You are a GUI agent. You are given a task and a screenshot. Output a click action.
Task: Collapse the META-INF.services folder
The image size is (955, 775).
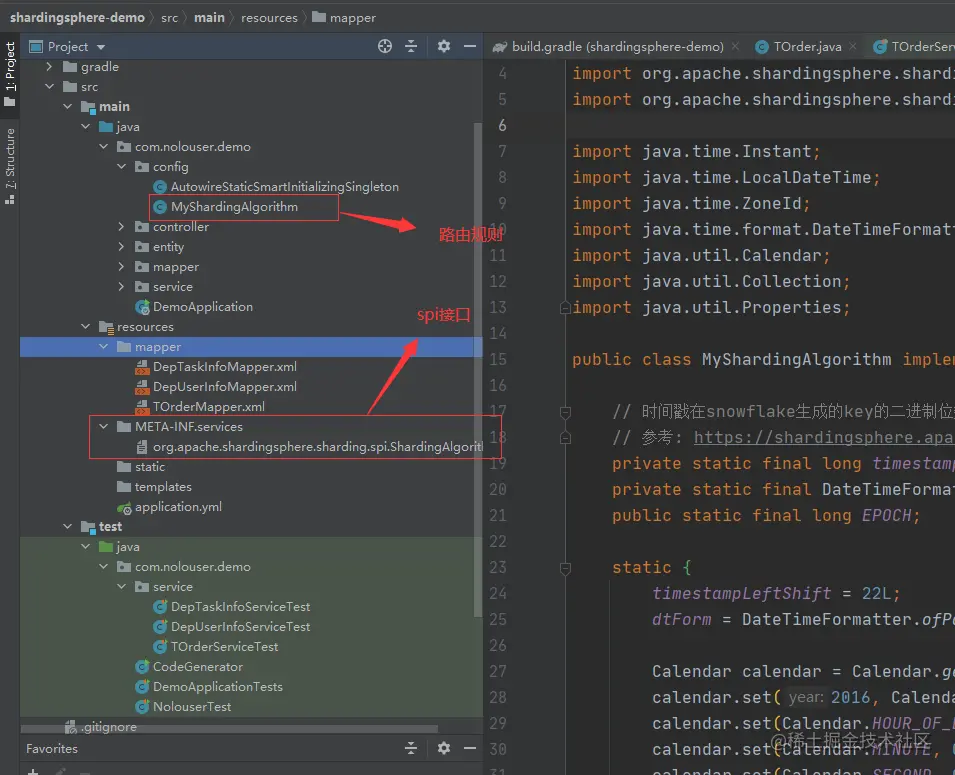point(103,427)
